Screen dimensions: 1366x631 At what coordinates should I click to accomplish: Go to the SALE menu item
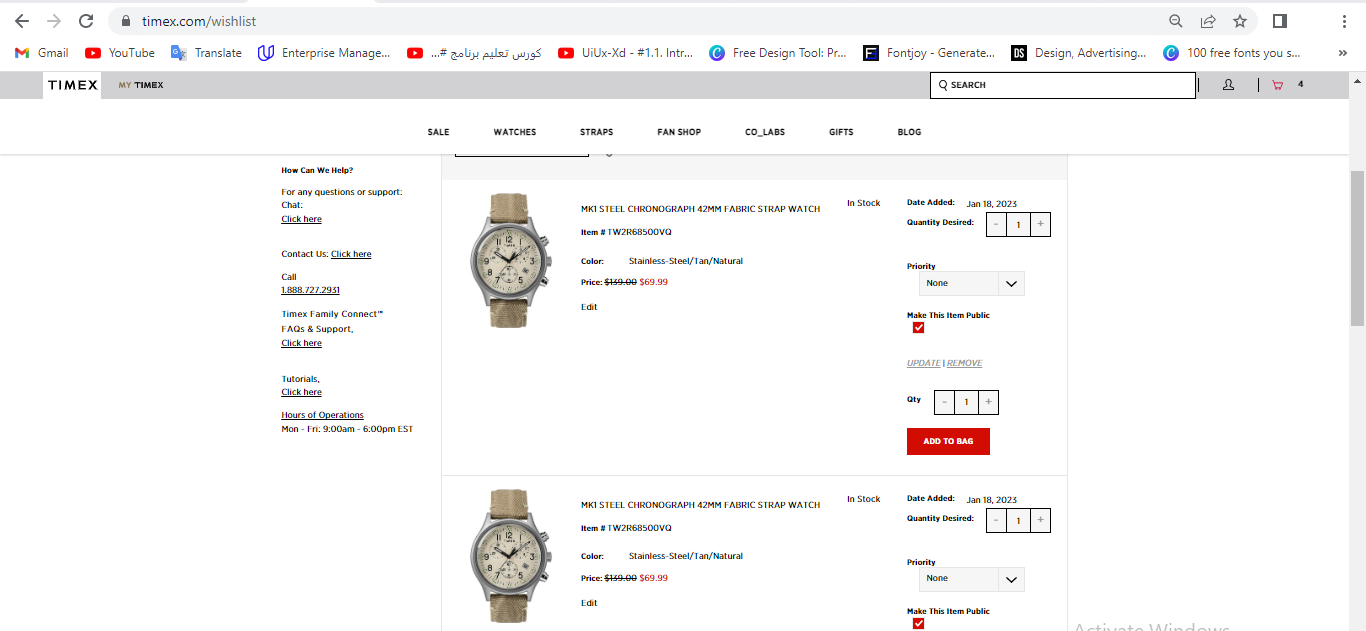pyautogui.click(x=438, y=132)
